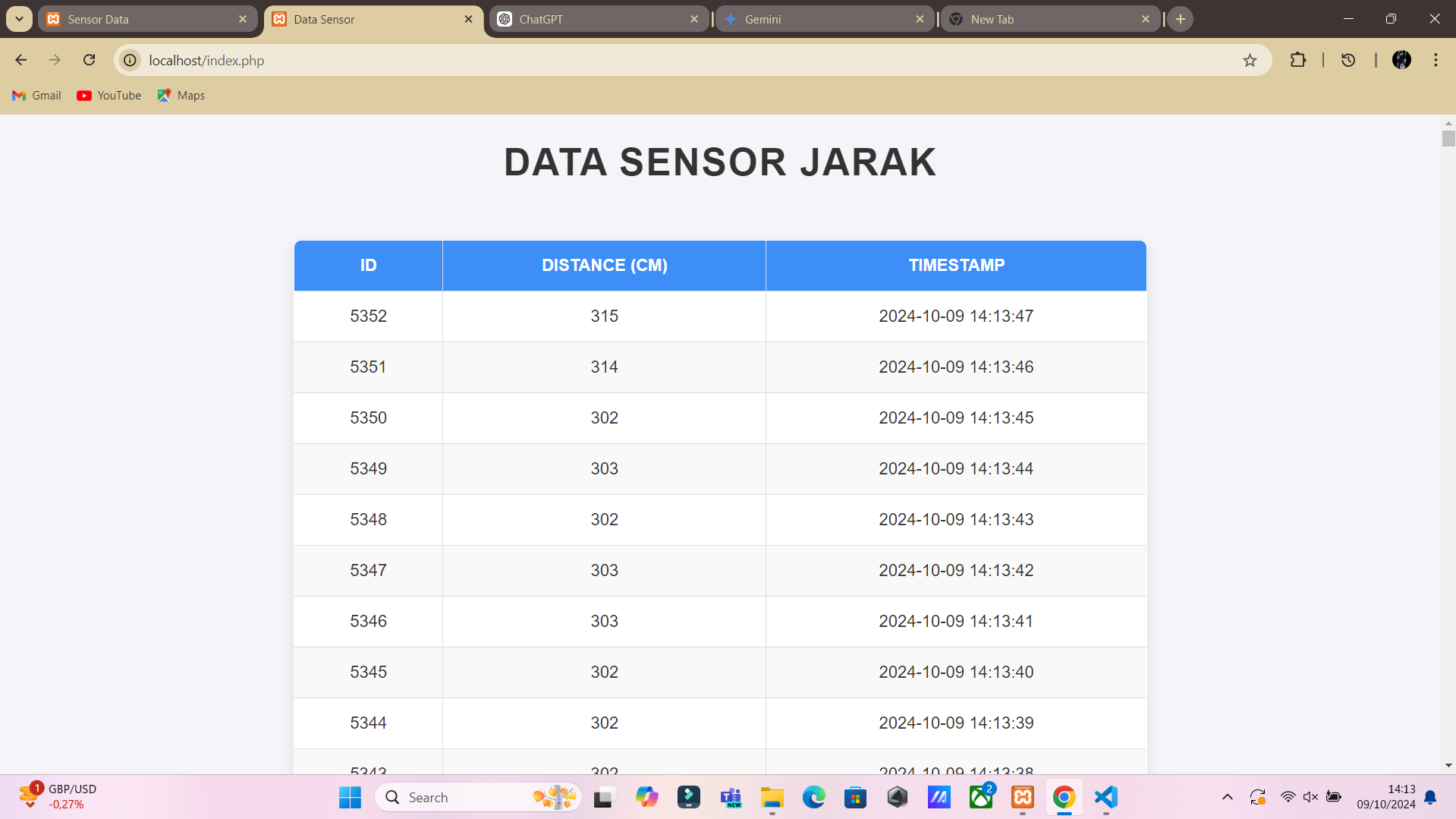1456x819 pixels.
Task: Open Copilot from the taskbar
Action: pos(646,797)
